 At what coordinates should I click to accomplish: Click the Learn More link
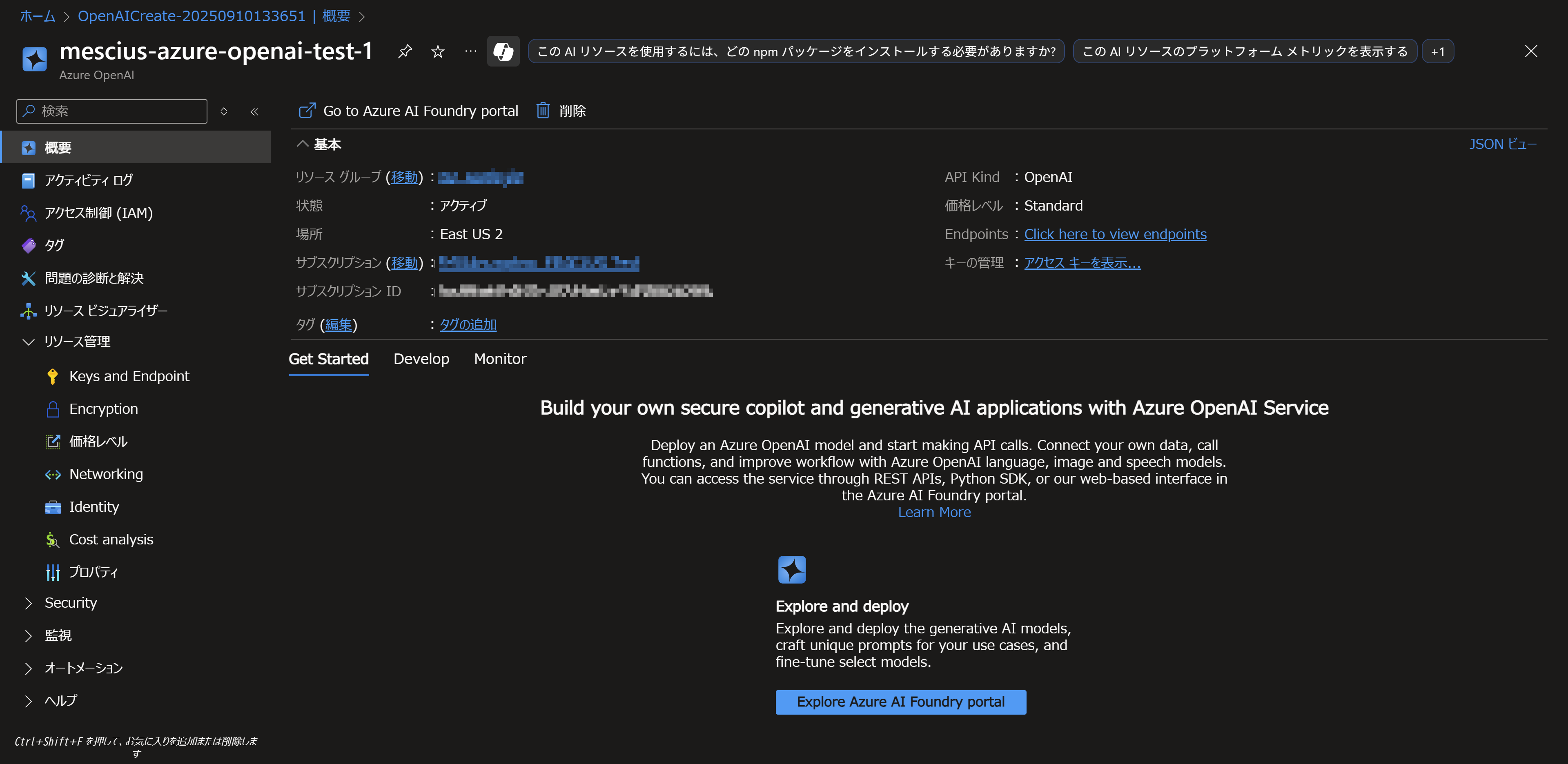934,512
